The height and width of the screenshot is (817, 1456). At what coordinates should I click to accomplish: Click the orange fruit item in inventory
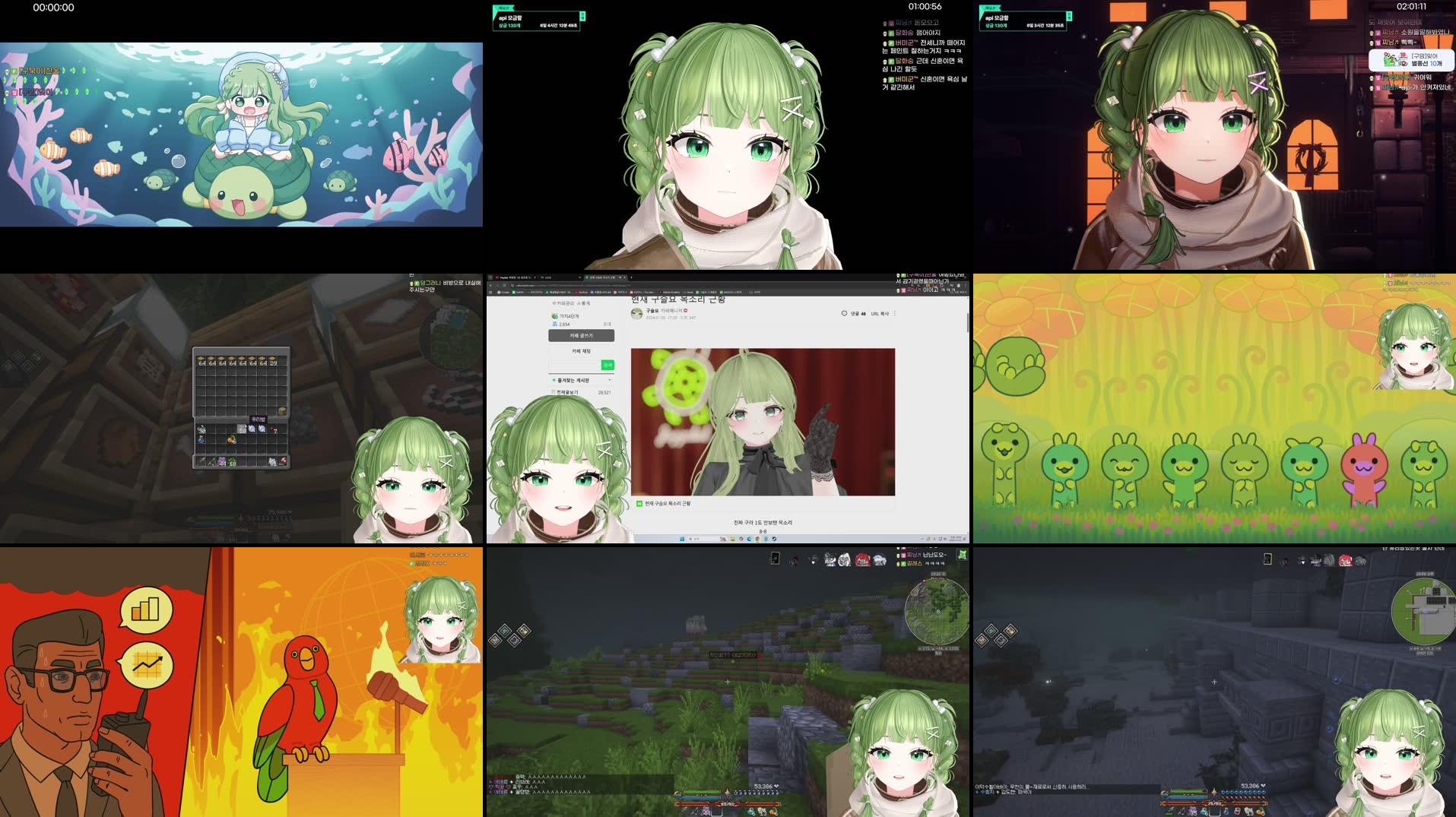(x=231, y=439)
